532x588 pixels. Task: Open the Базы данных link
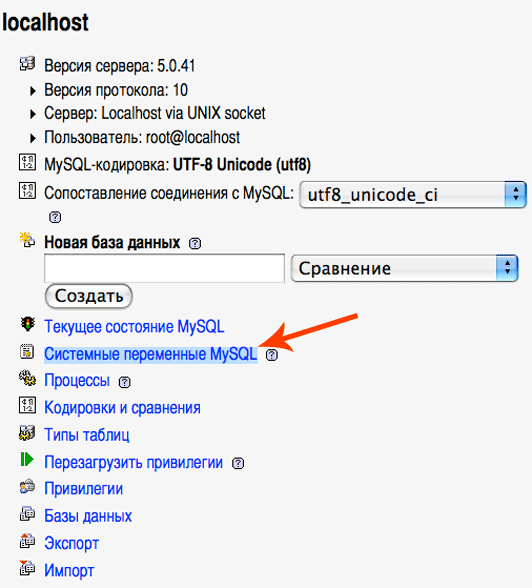[88, 516]
